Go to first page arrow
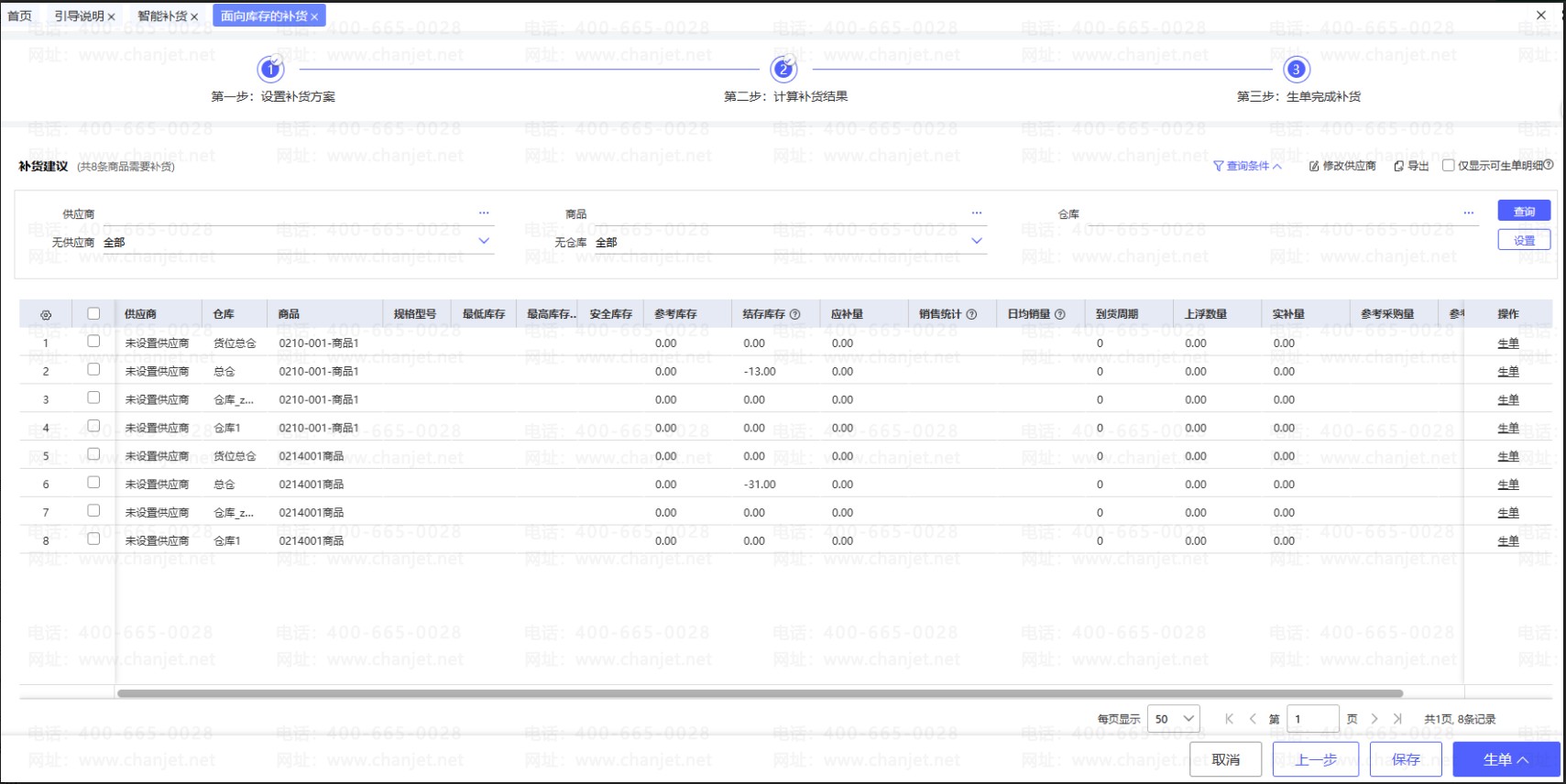The width and height of the screenshot is (1566, 784). point(1229,719)
